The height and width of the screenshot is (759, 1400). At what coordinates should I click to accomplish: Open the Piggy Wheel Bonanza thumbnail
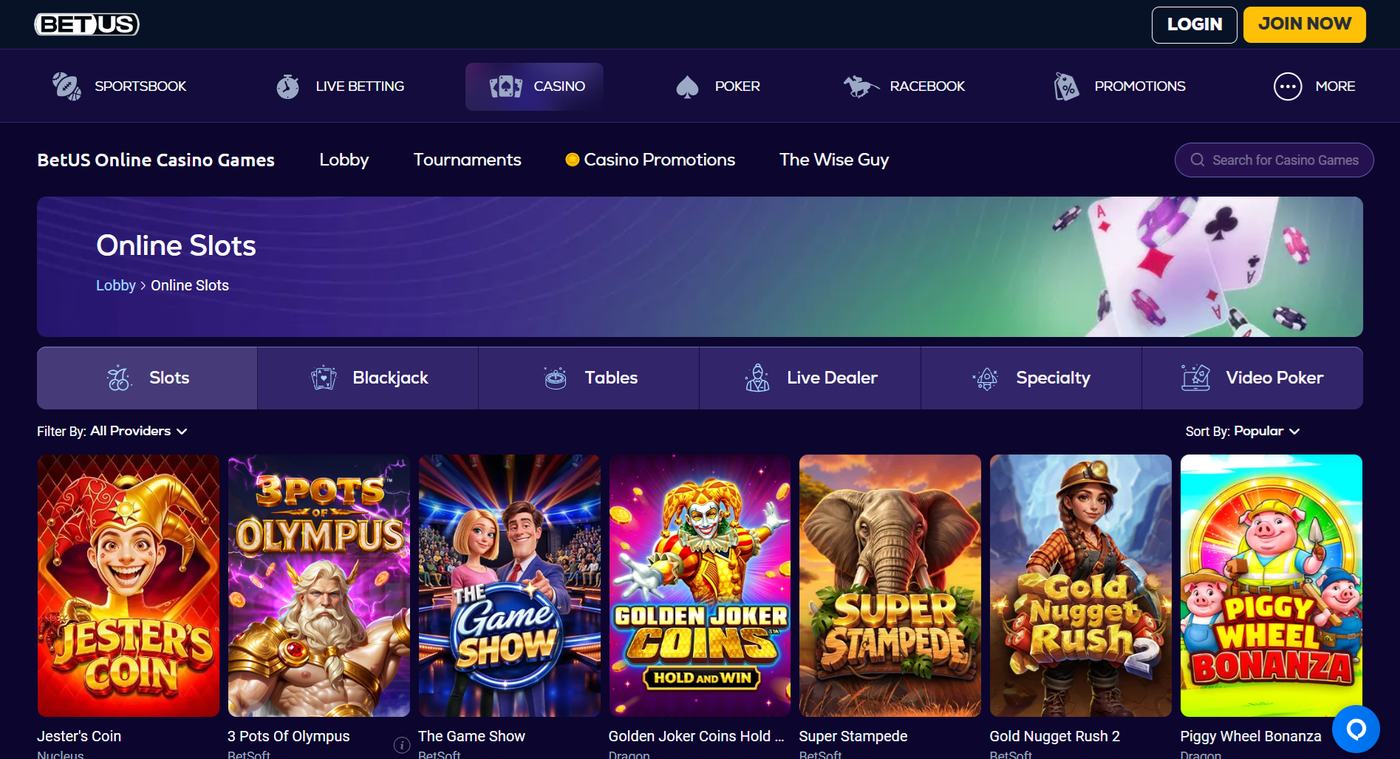pos(1271,586)
